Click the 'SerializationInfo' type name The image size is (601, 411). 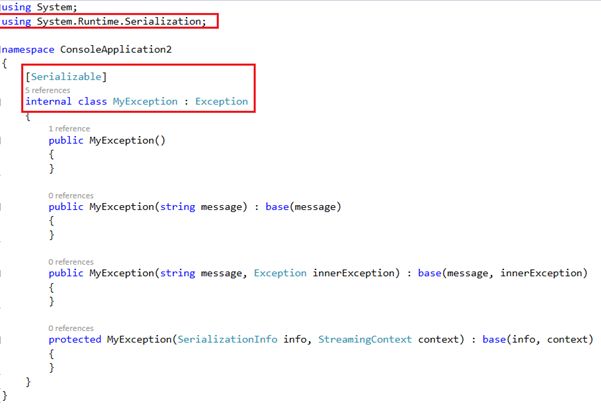tap(227, 339)
